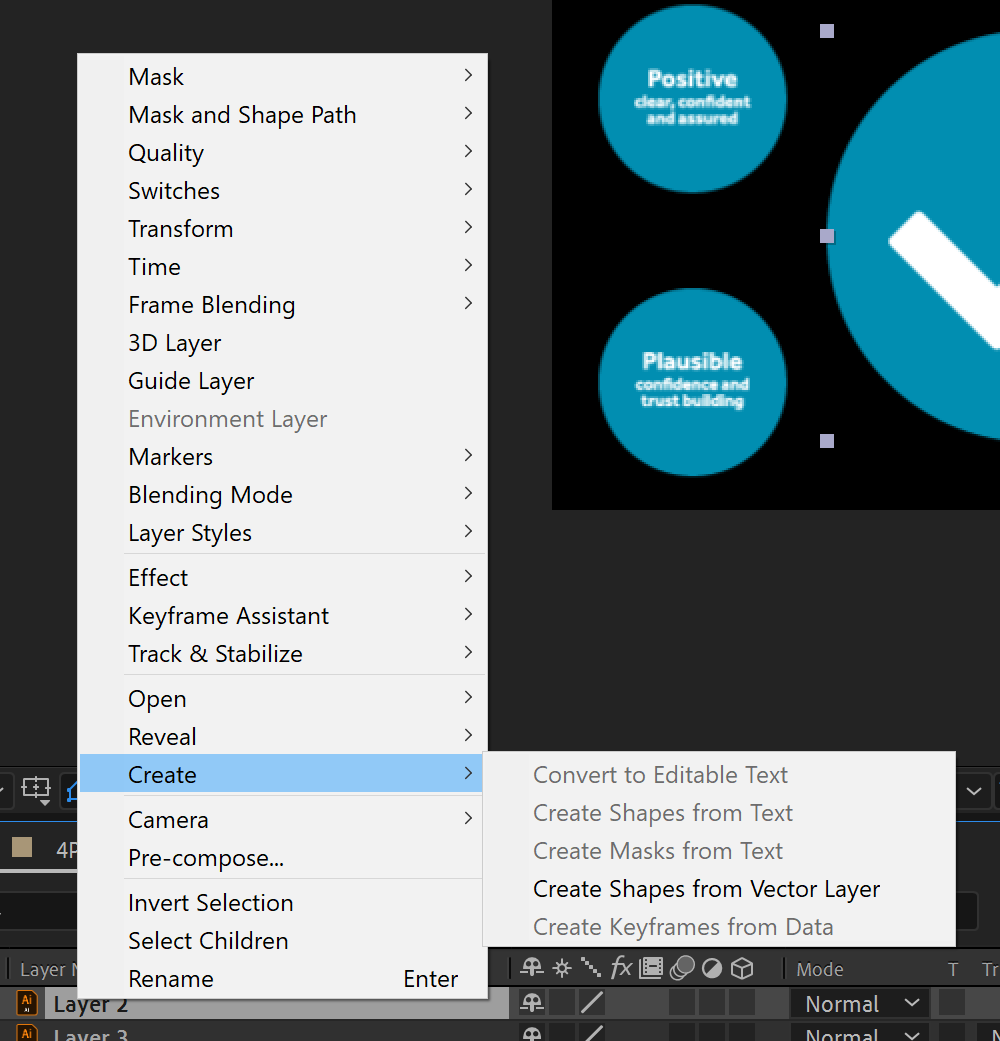
Task: Click Rename in the context menu
Action: pos(171,979)
